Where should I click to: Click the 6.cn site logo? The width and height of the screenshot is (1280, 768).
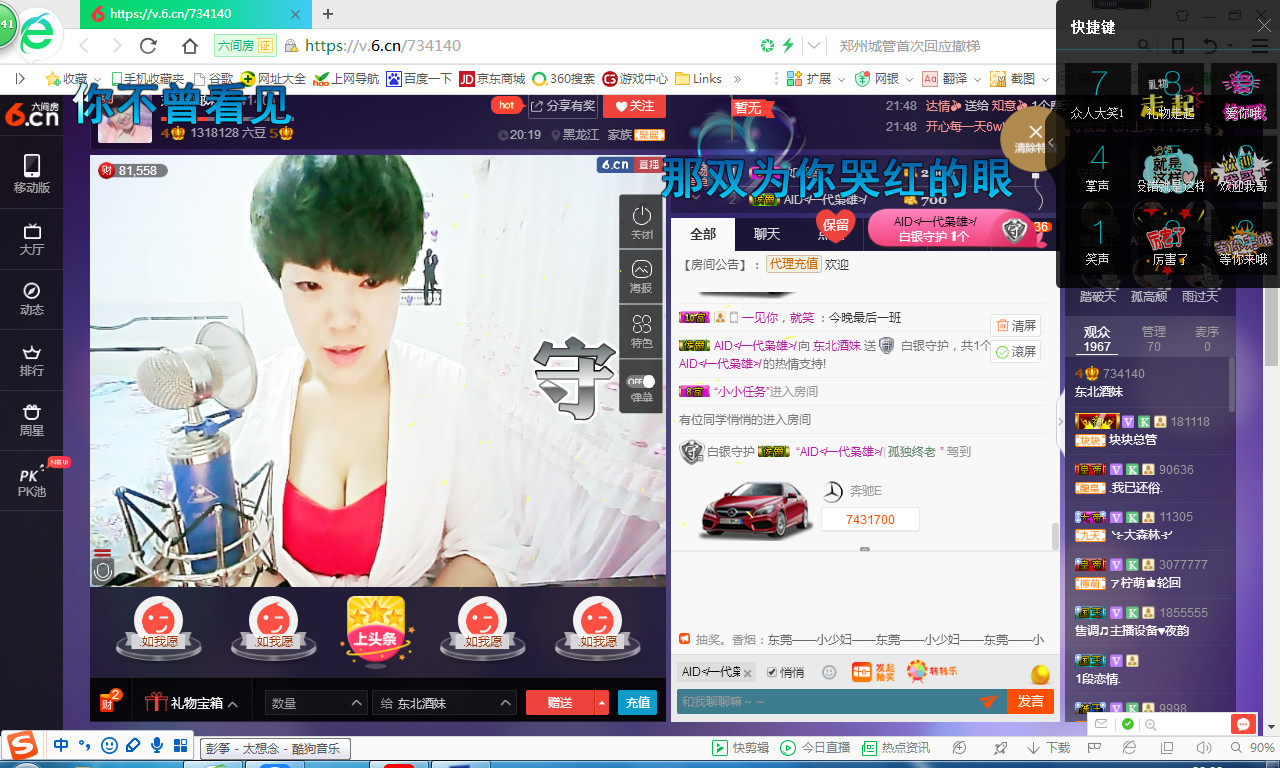coord(31,113)
